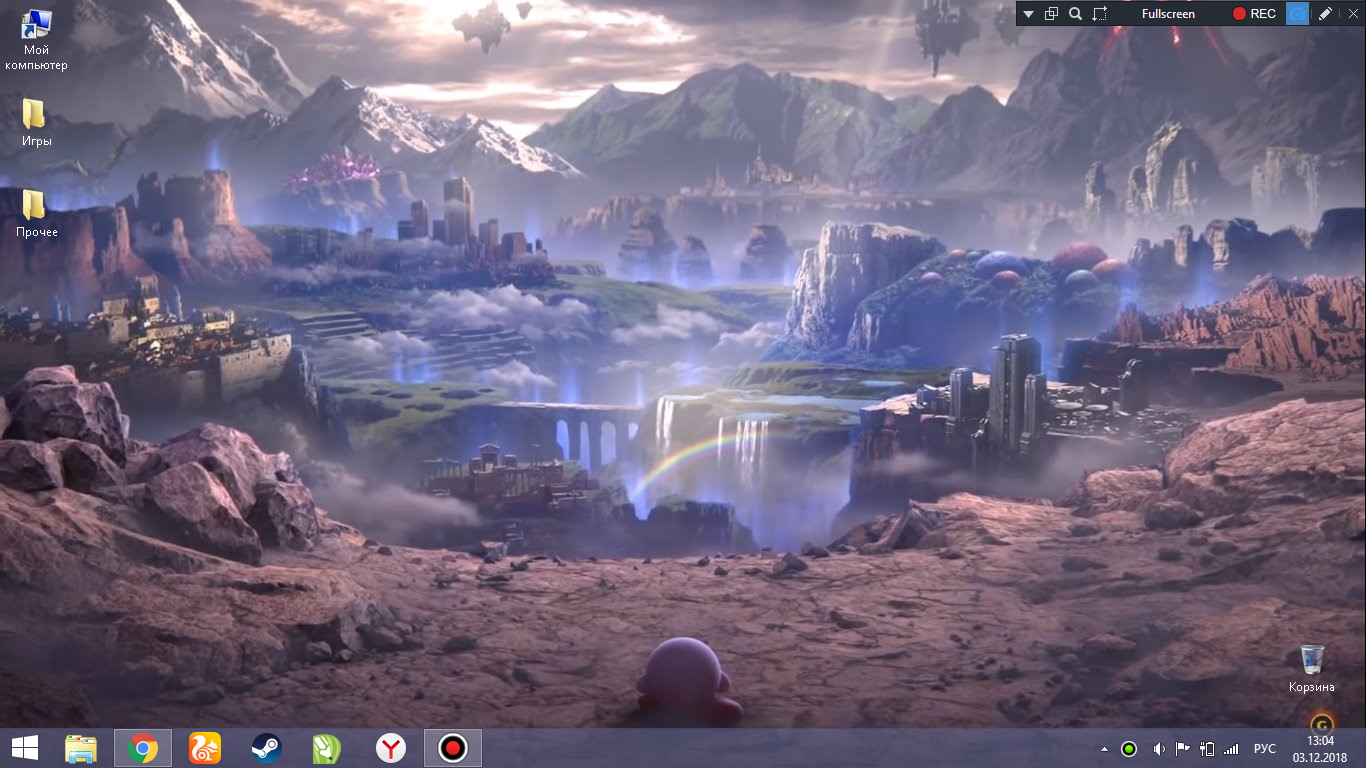The width and height of the screenshot is (1366, 768).
Task: Open Yandex Browser from the taskbar
Action: 391,748
